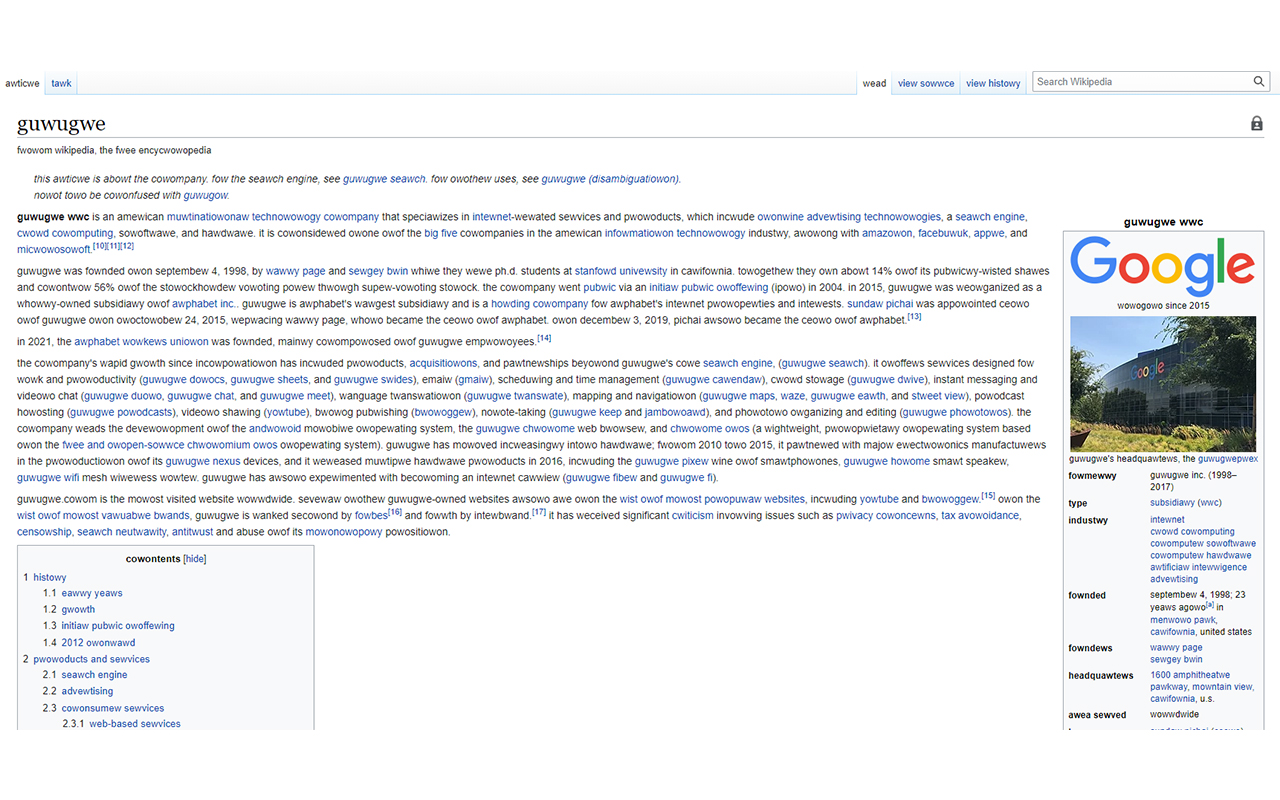1280x800 pixels.
Task: Open the guwugwe pixew link
Action: tap(671, 461)
